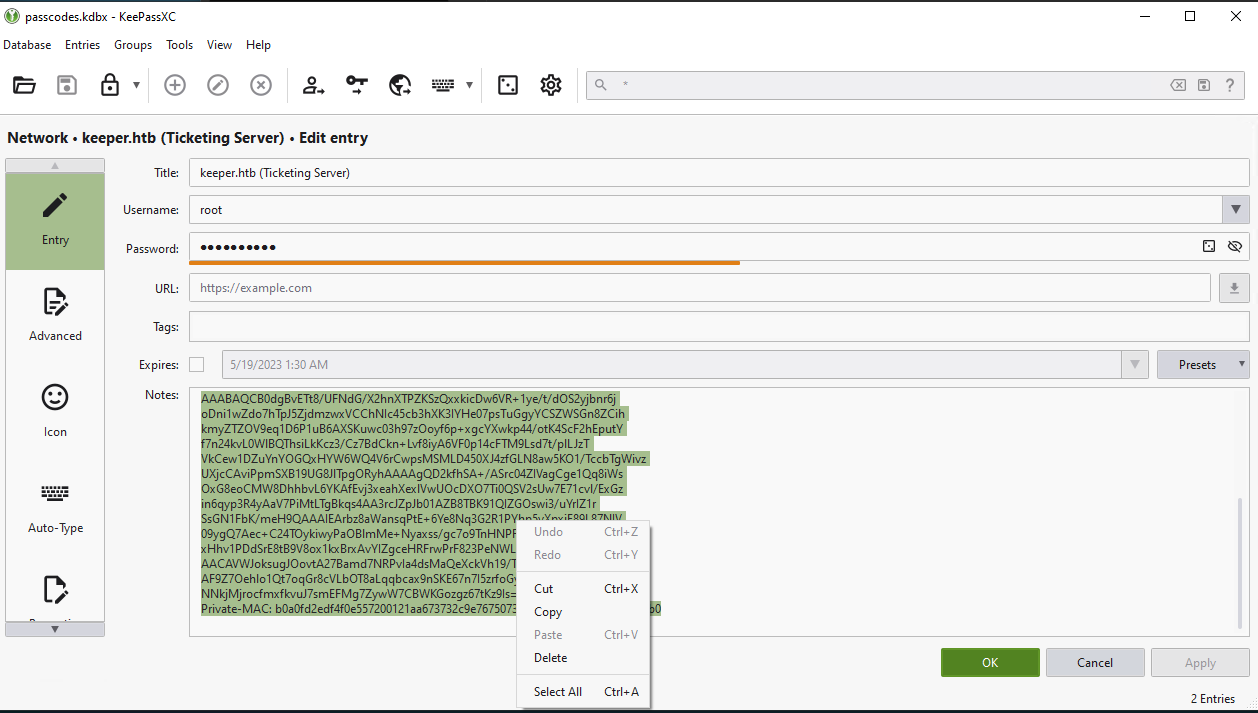1258x713 pixels.
Task: Click the Copy Password key icon
Action: pos(357,85)
